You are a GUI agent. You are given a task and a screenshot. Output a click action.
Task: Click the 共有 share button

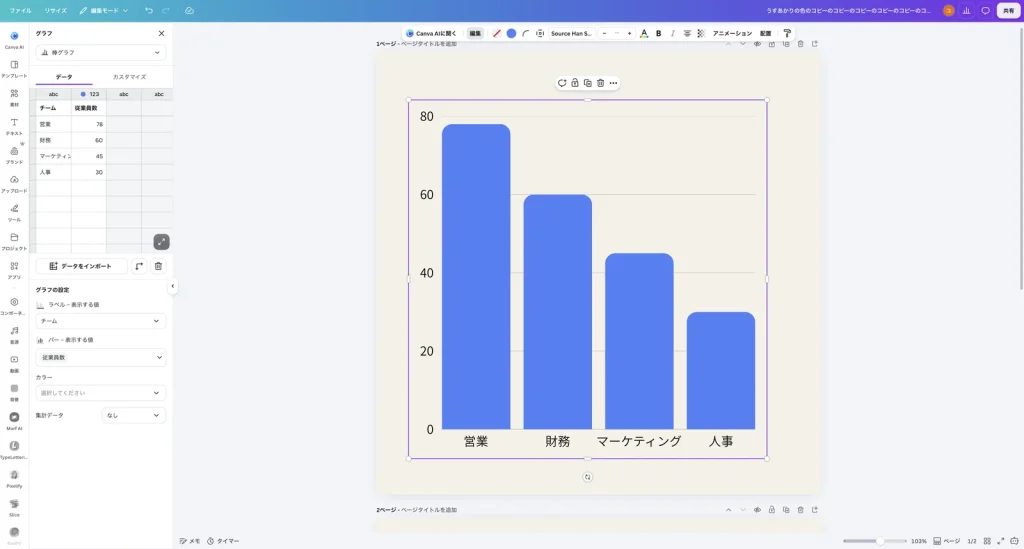pos(1008,10)
